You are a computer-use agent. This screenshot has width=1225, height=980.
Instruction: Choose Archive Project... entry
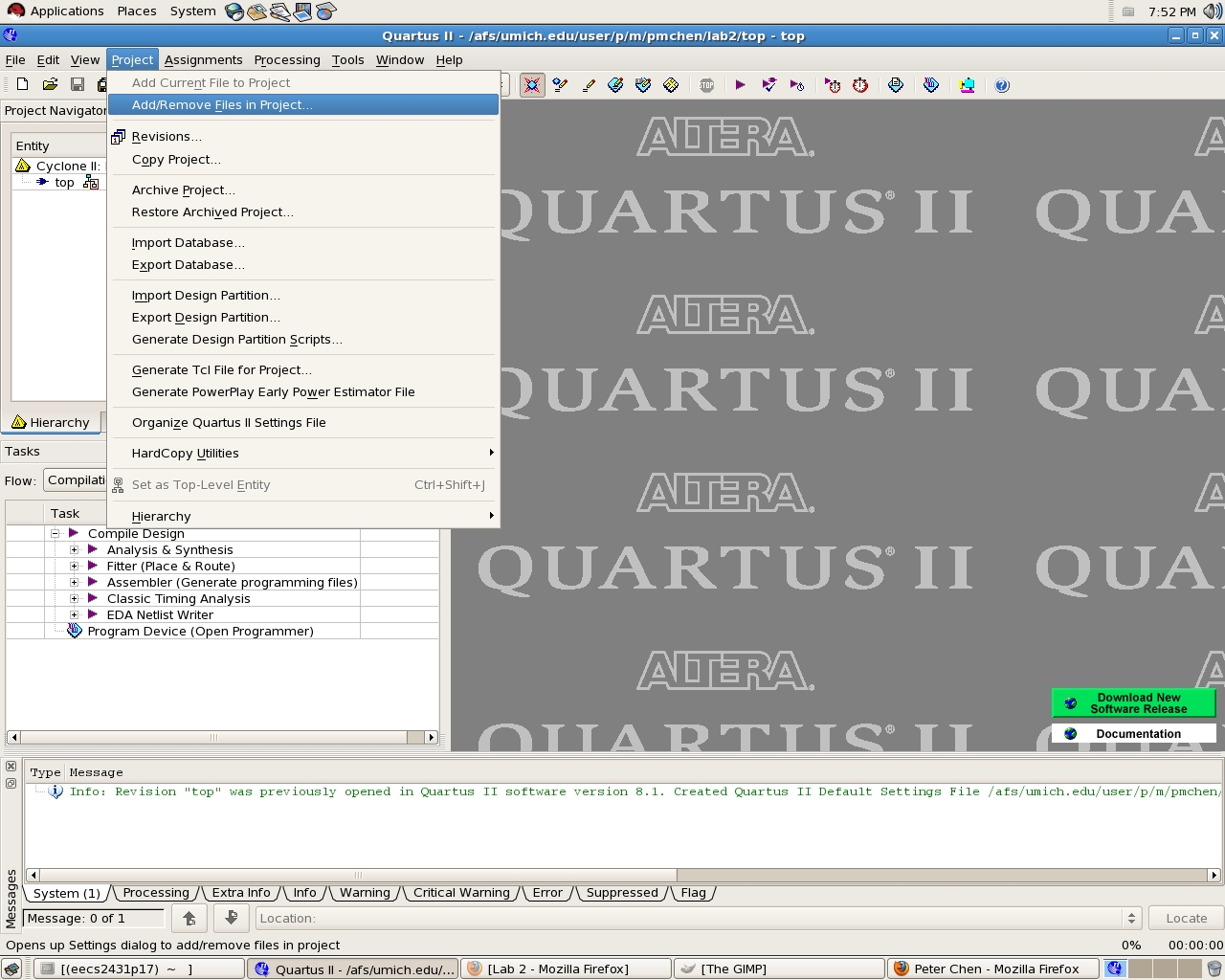point(303,190)
